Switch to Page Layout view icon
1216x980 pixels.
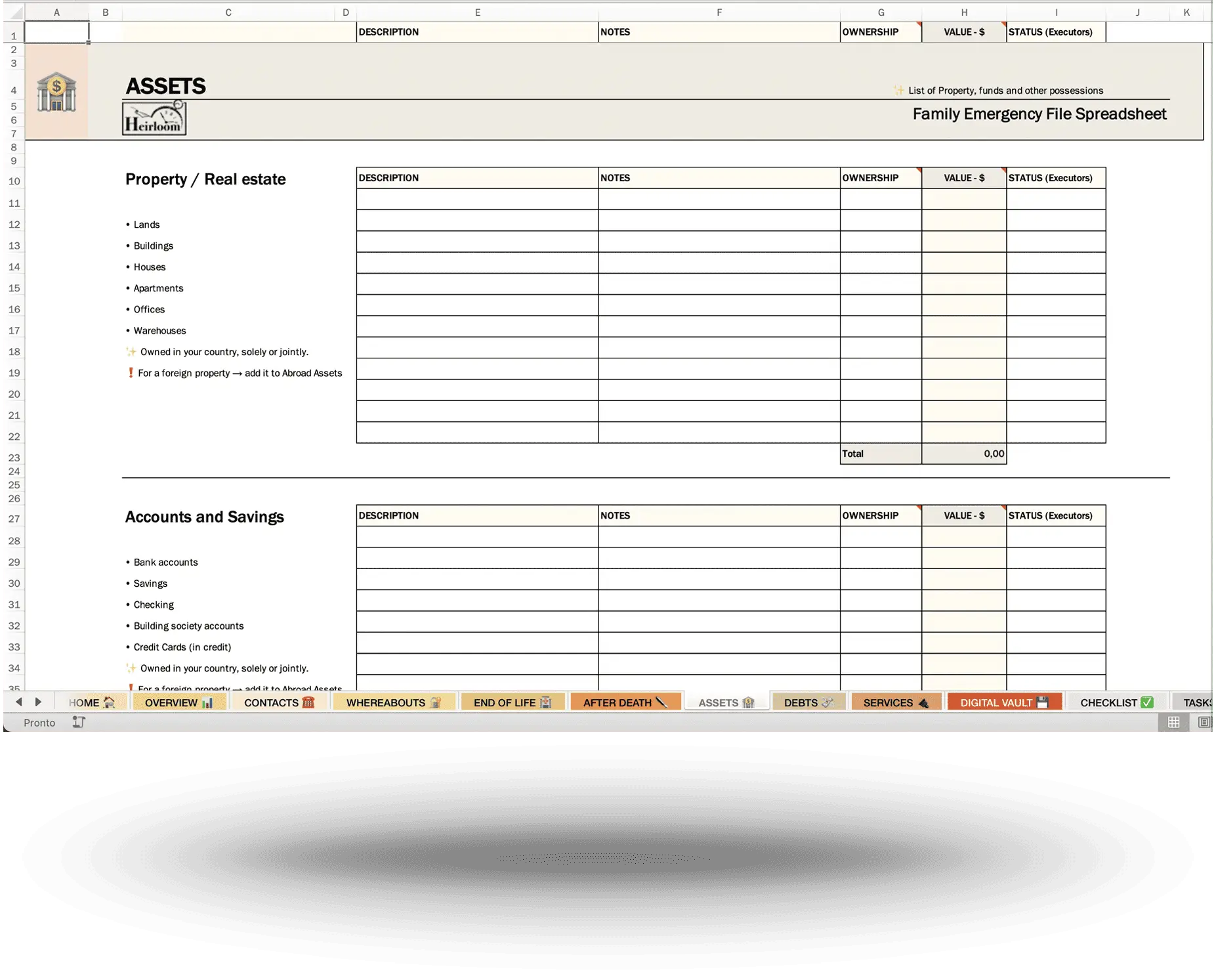pyautogui.click(x=1204, y=722)
